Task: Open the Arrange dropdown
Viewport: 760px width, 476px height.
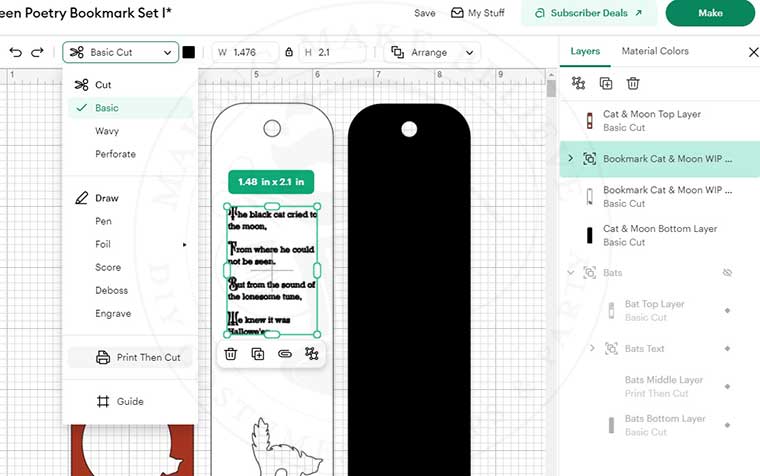Action: (433, 52)
